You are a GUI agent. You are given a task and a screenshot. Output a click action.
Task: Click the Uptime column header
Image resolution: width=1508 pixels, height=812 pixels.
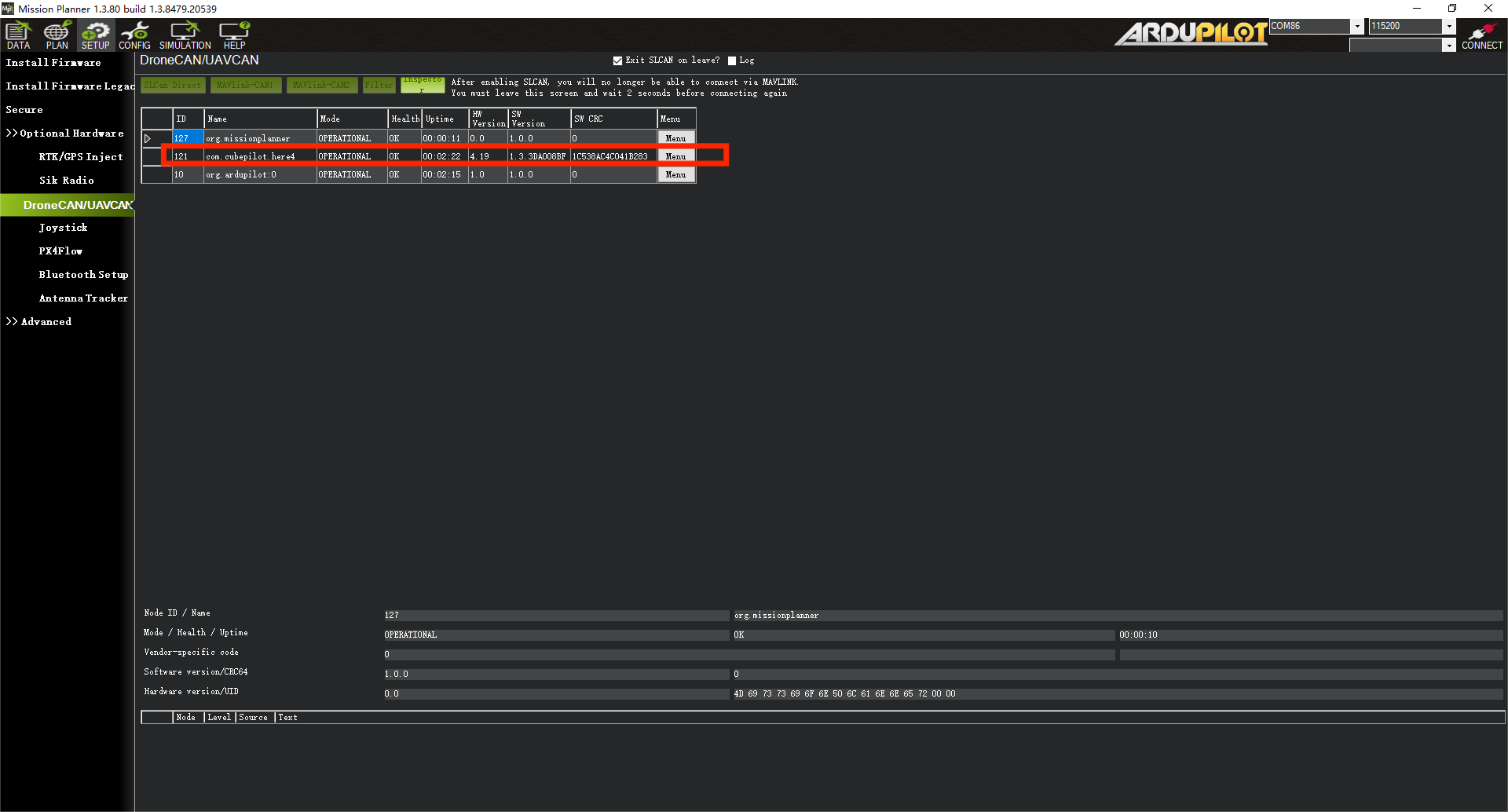(445, 119)
